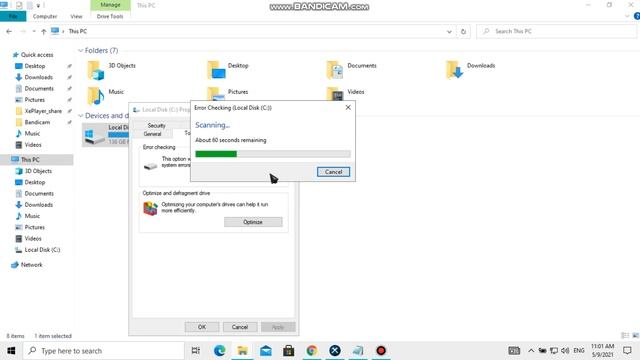The height and width of the screenshot is (360, 640).
Task: Open the Drive Tools ribbon tab
Action: [110, 16]
